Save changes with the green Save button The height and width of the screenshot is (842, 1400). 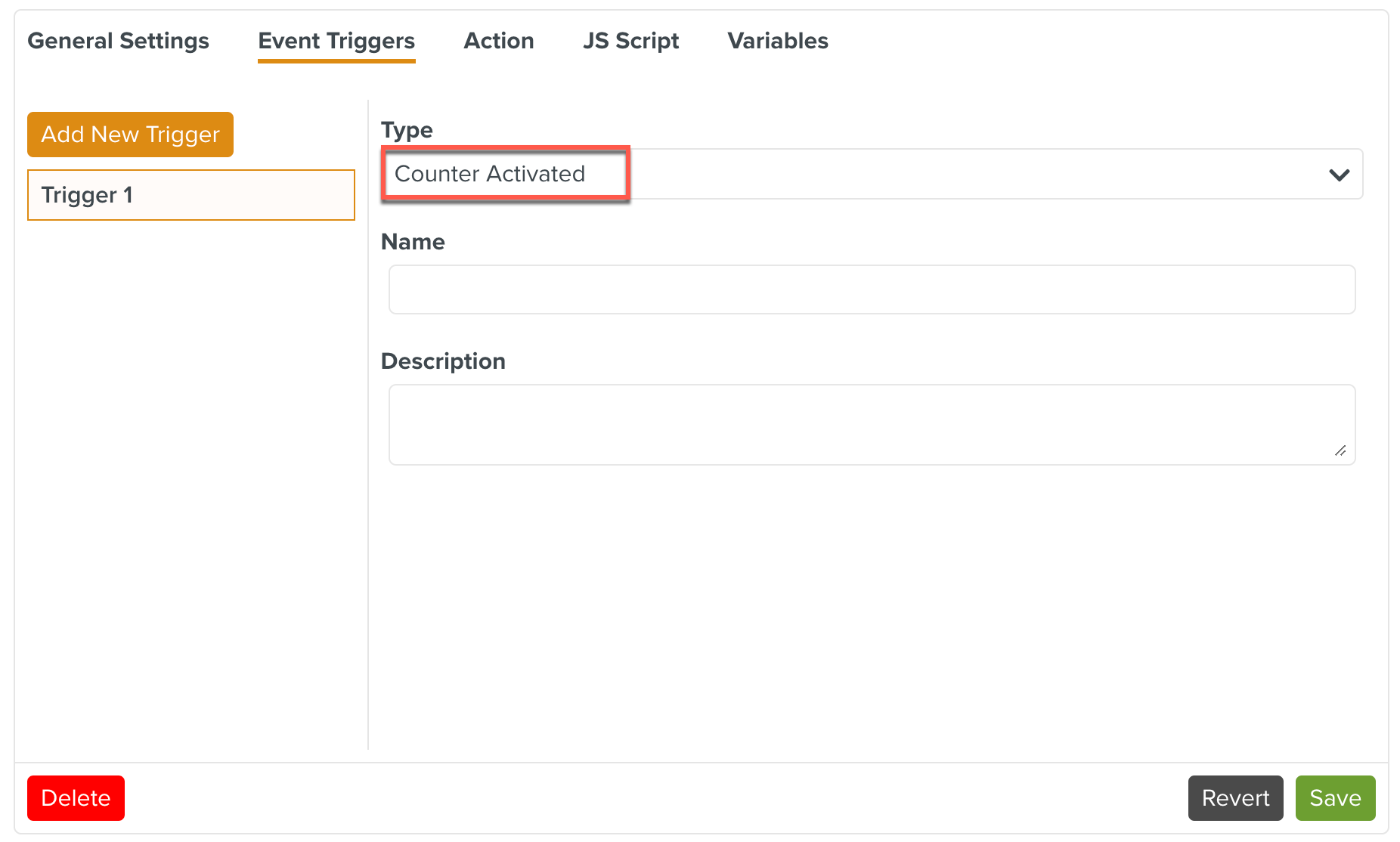pos(1335,798)
